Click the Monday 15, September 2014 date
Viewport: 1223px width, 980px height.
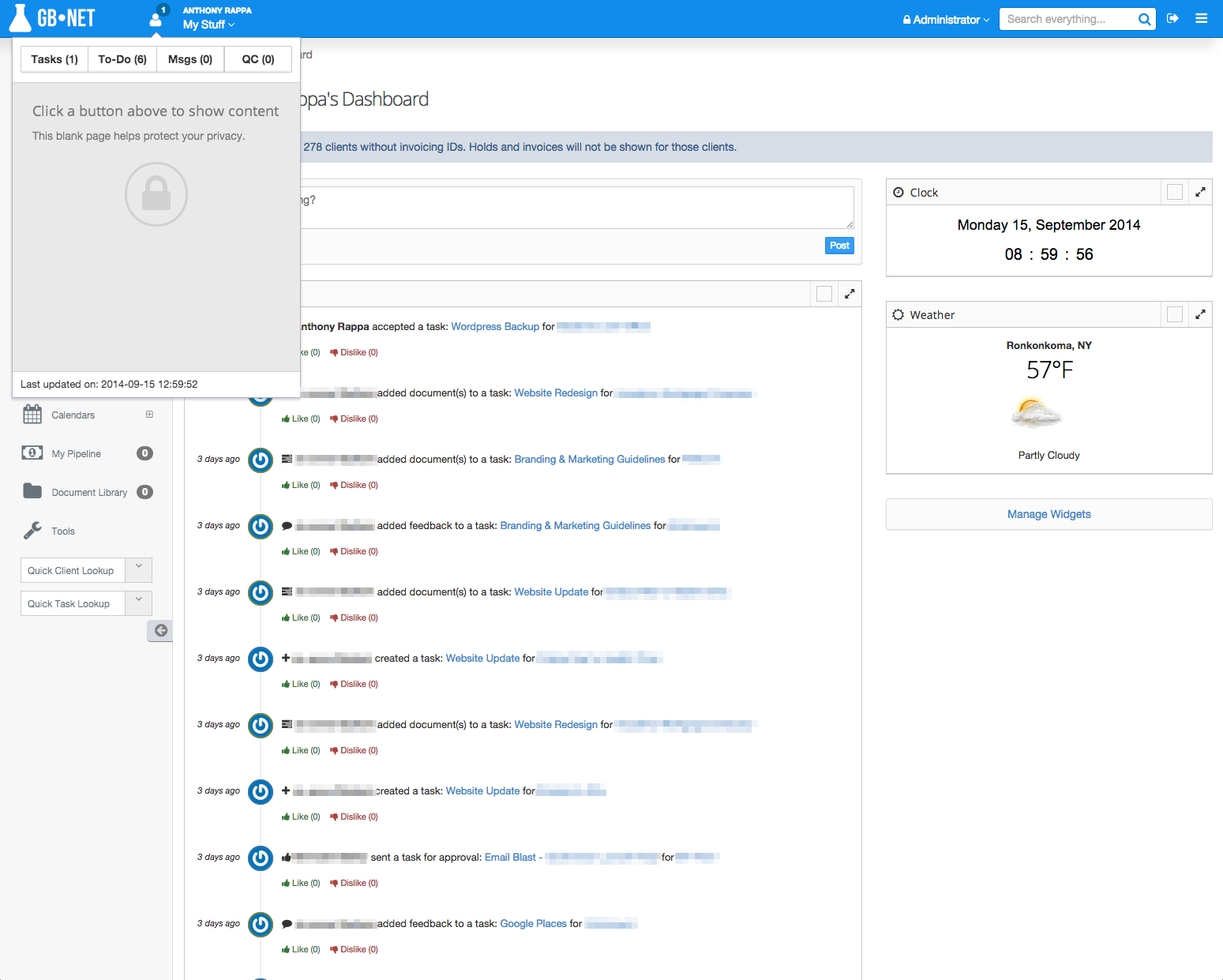click(1049, 225)
